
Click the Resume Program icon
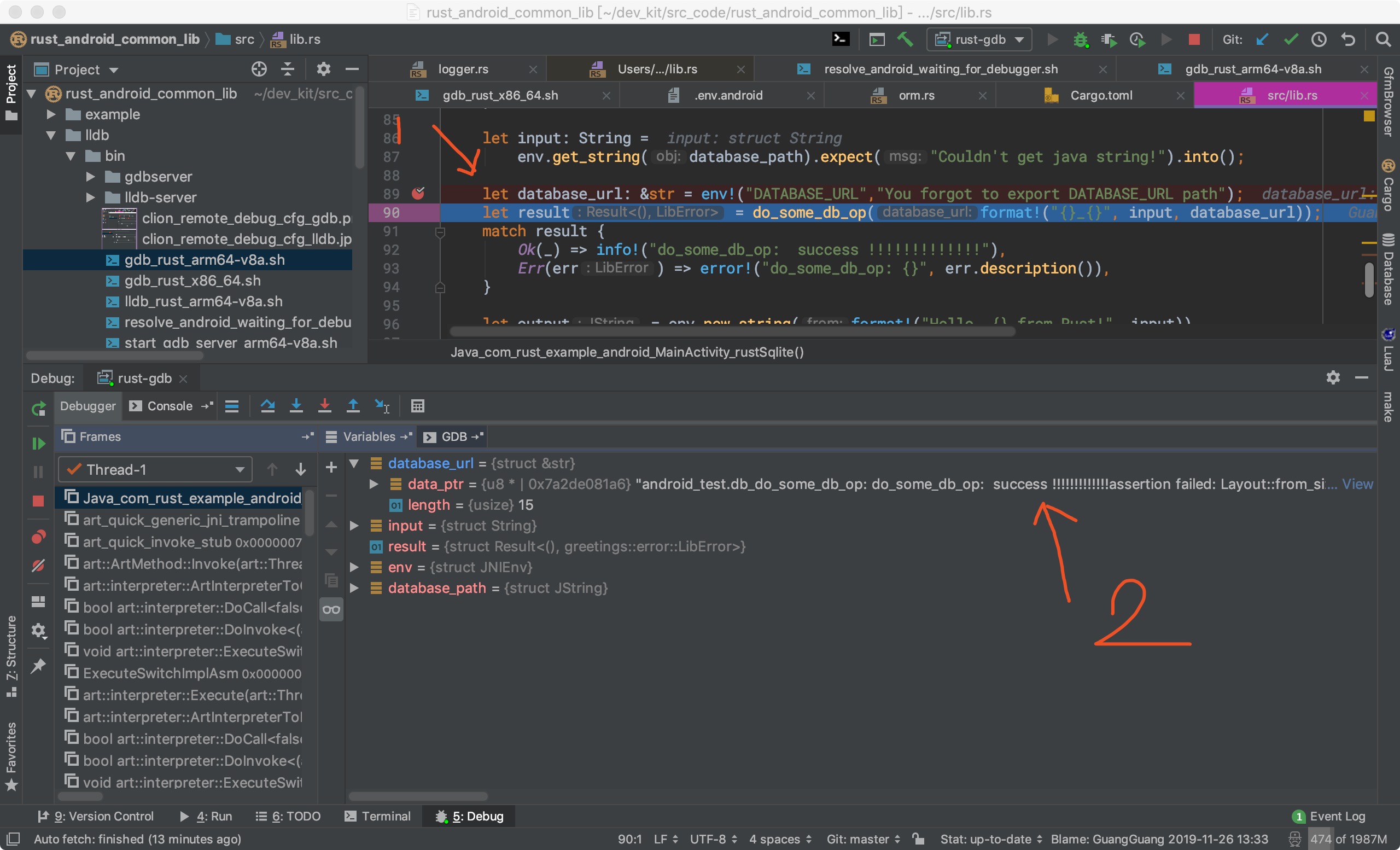coord(38,443)
